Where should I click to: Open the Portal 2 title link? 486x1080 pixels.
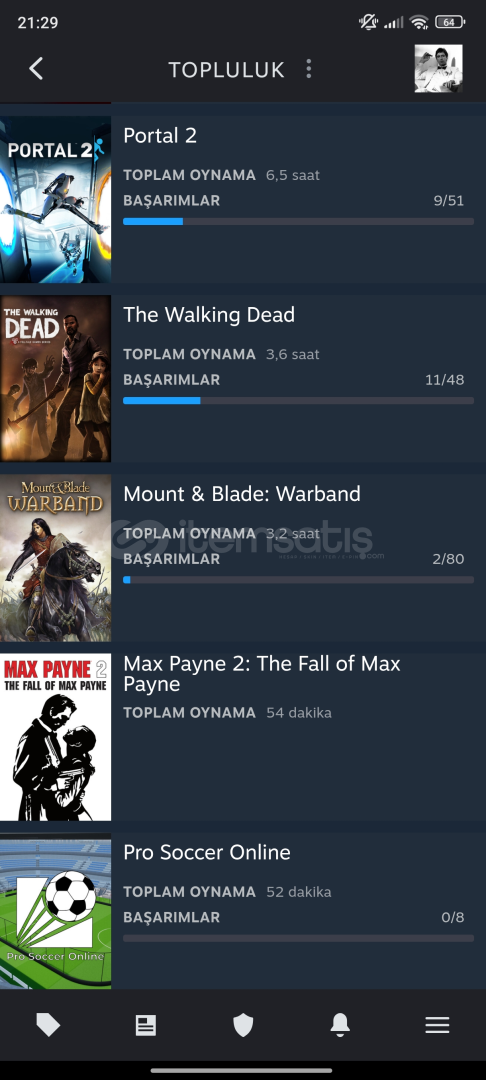click(160, 136)
